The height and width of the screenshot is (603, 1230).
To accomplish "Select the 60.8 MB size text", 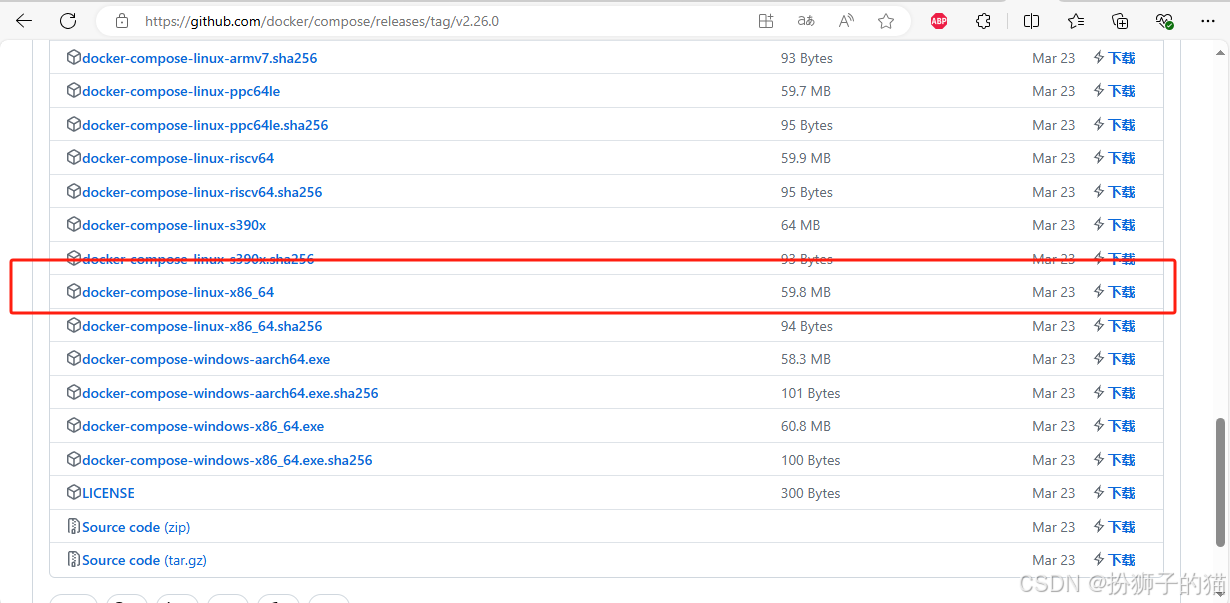I will pos(806,426).
